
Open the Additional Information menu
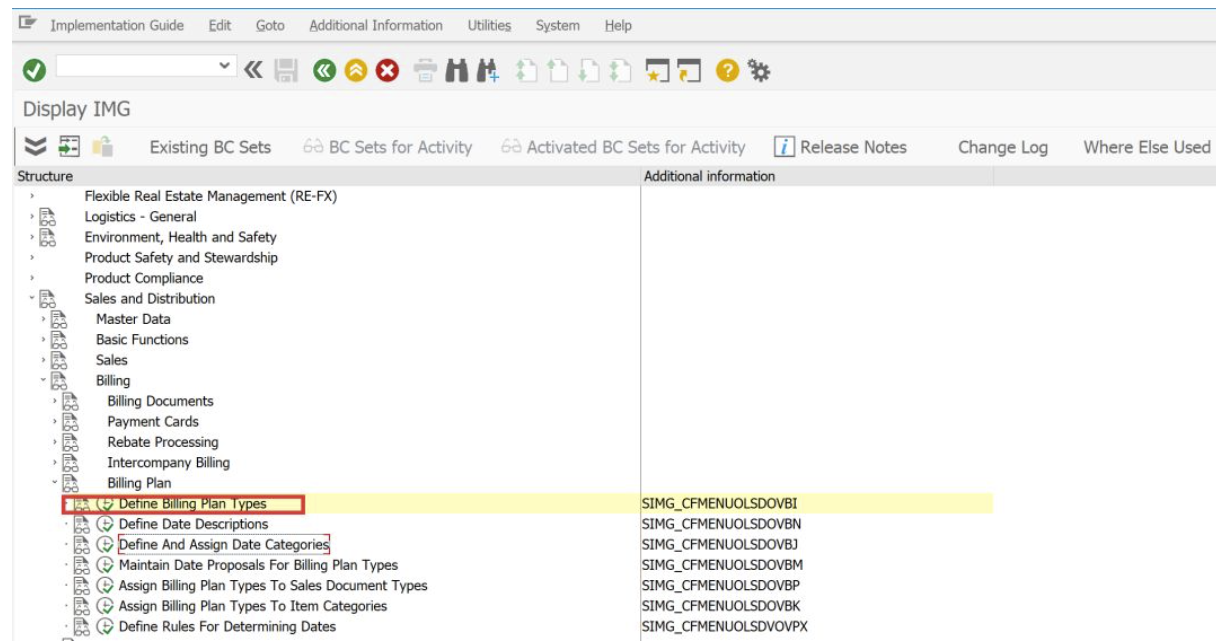pyautogui.click(x=376, y=26)
